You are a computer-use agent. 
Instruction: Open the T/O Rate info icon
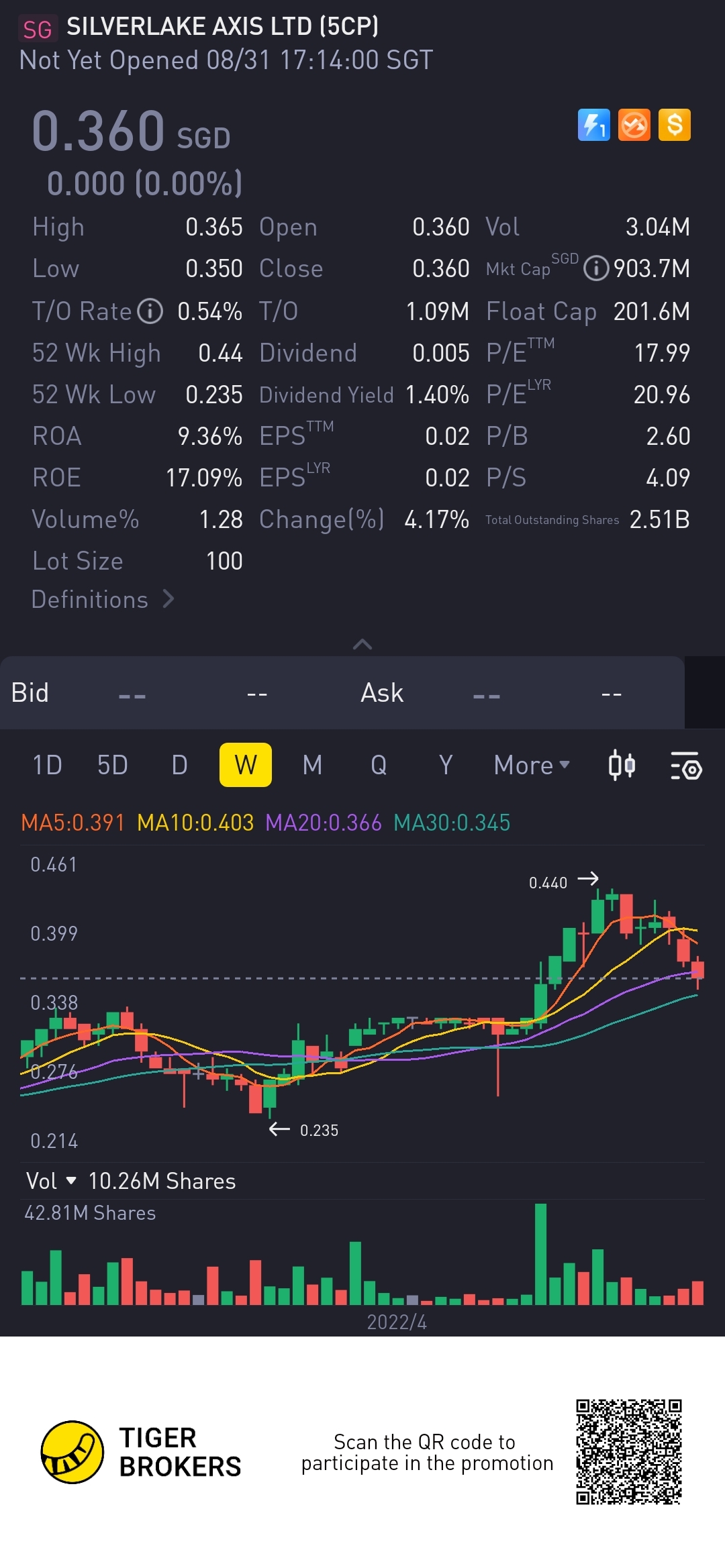[x=150, y=311]
